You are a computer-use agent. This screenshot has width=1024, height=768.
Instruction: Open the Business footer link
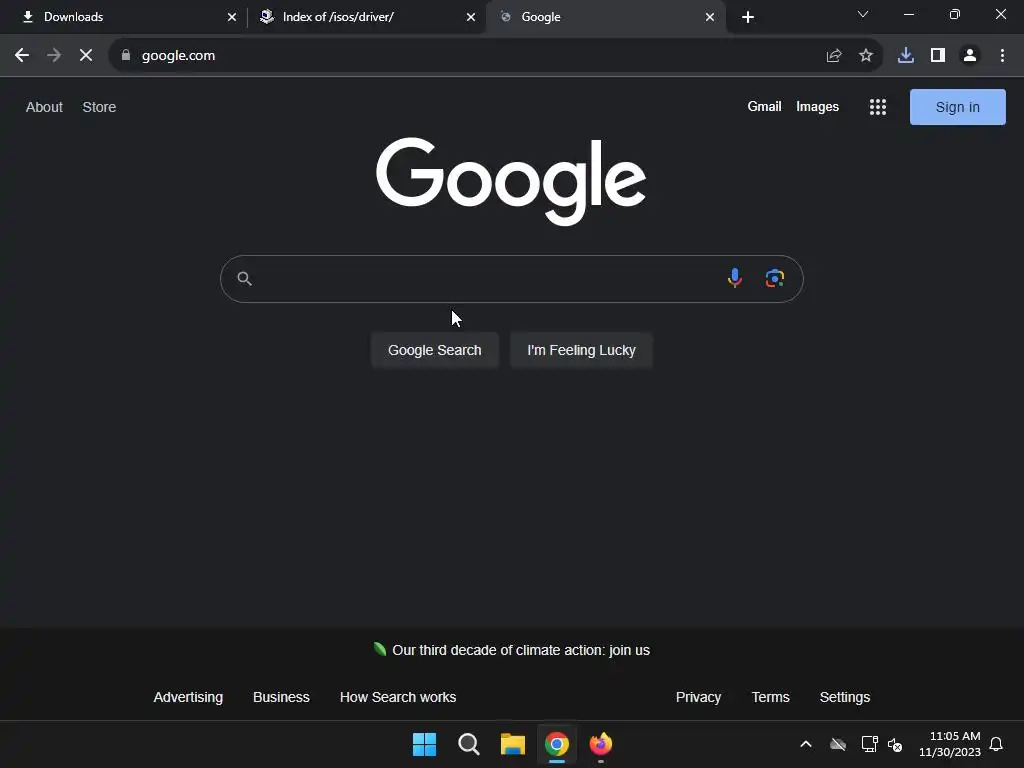281,697
